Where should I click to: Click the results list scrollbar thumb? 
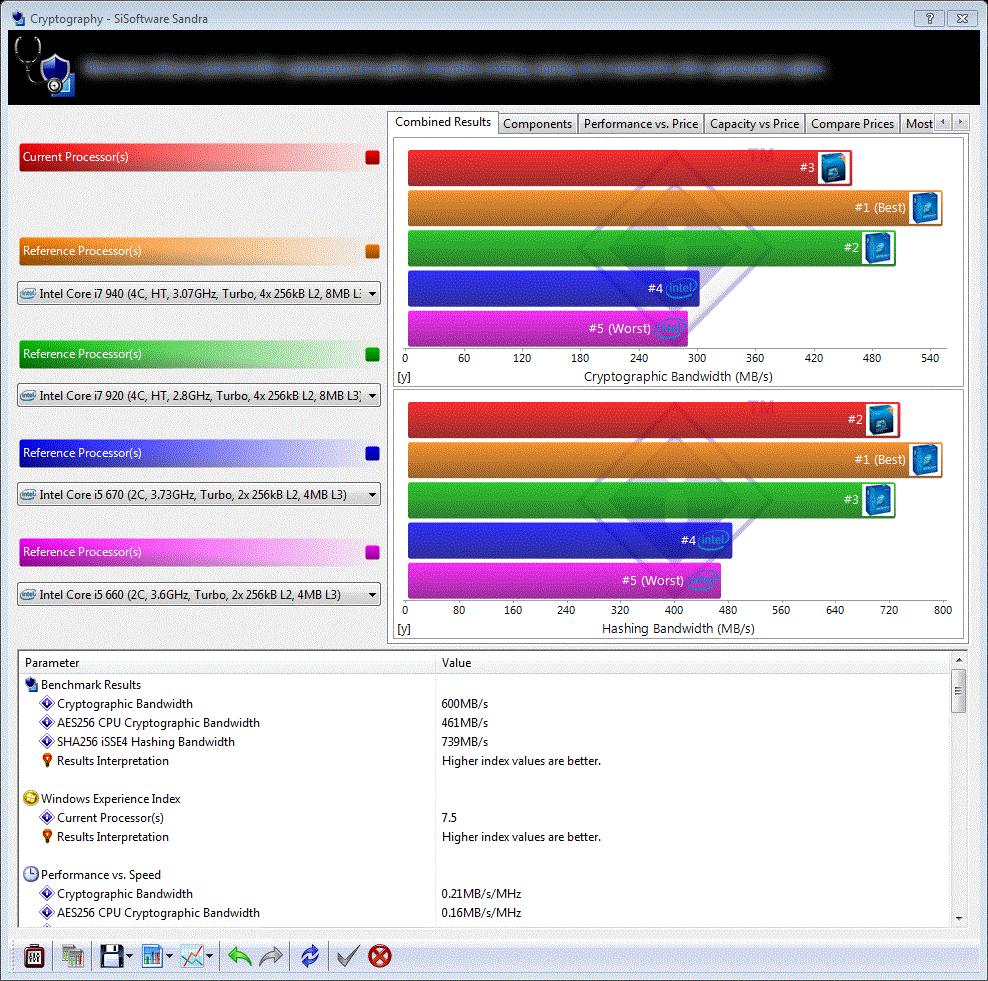(958, 691)
